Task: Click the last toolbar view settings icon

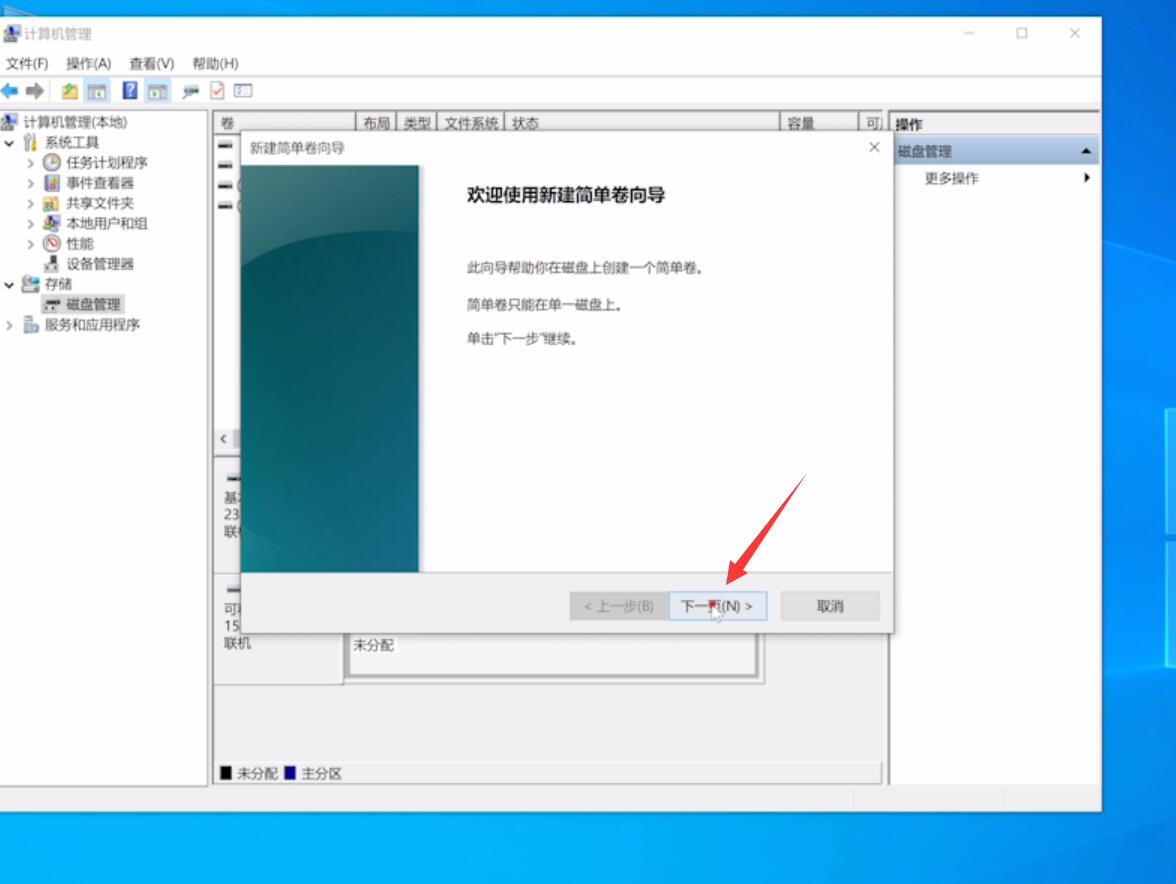Action: (x=243, y=91)
